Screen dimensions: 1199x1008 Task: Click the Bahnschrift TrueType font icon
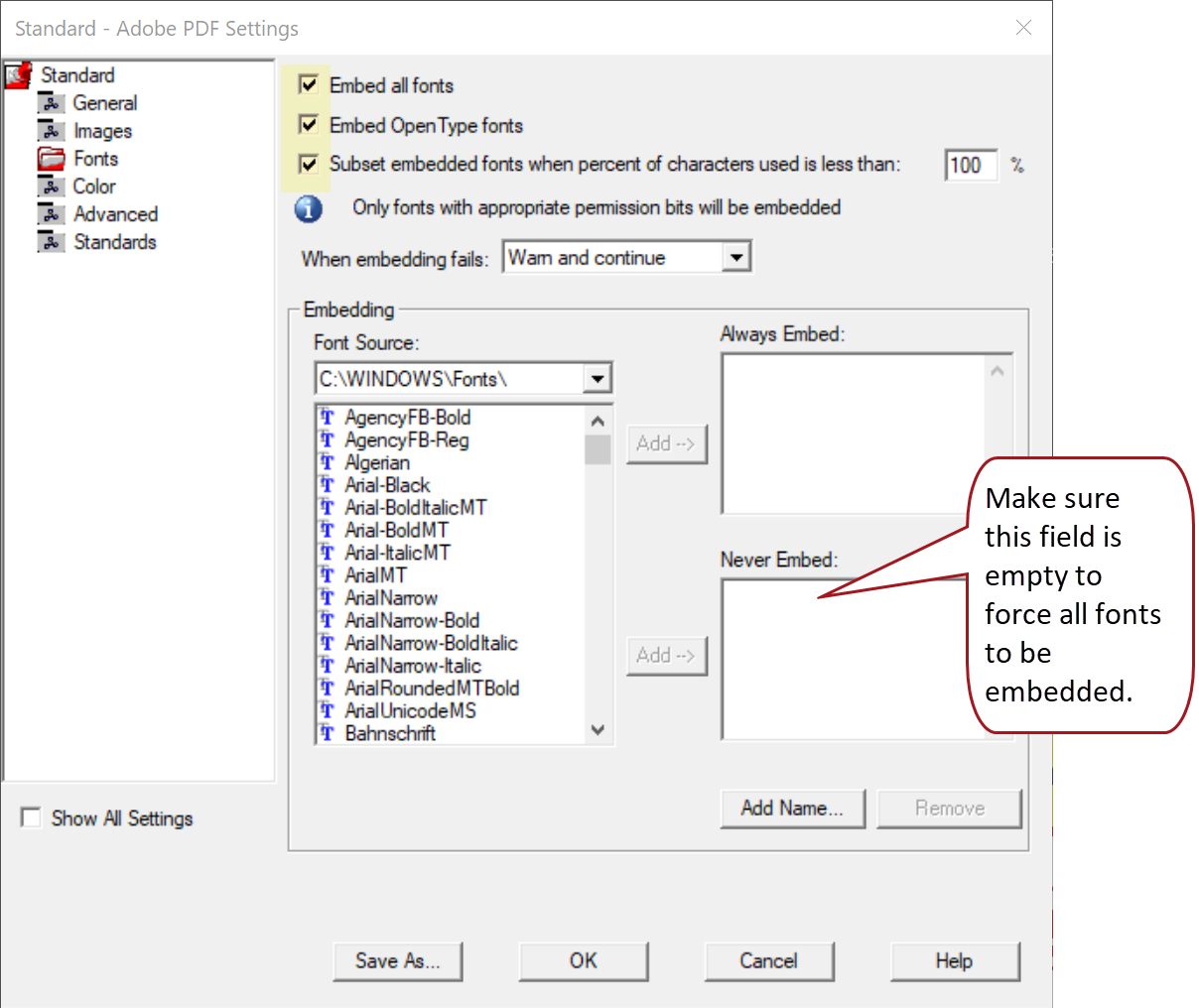328,733
